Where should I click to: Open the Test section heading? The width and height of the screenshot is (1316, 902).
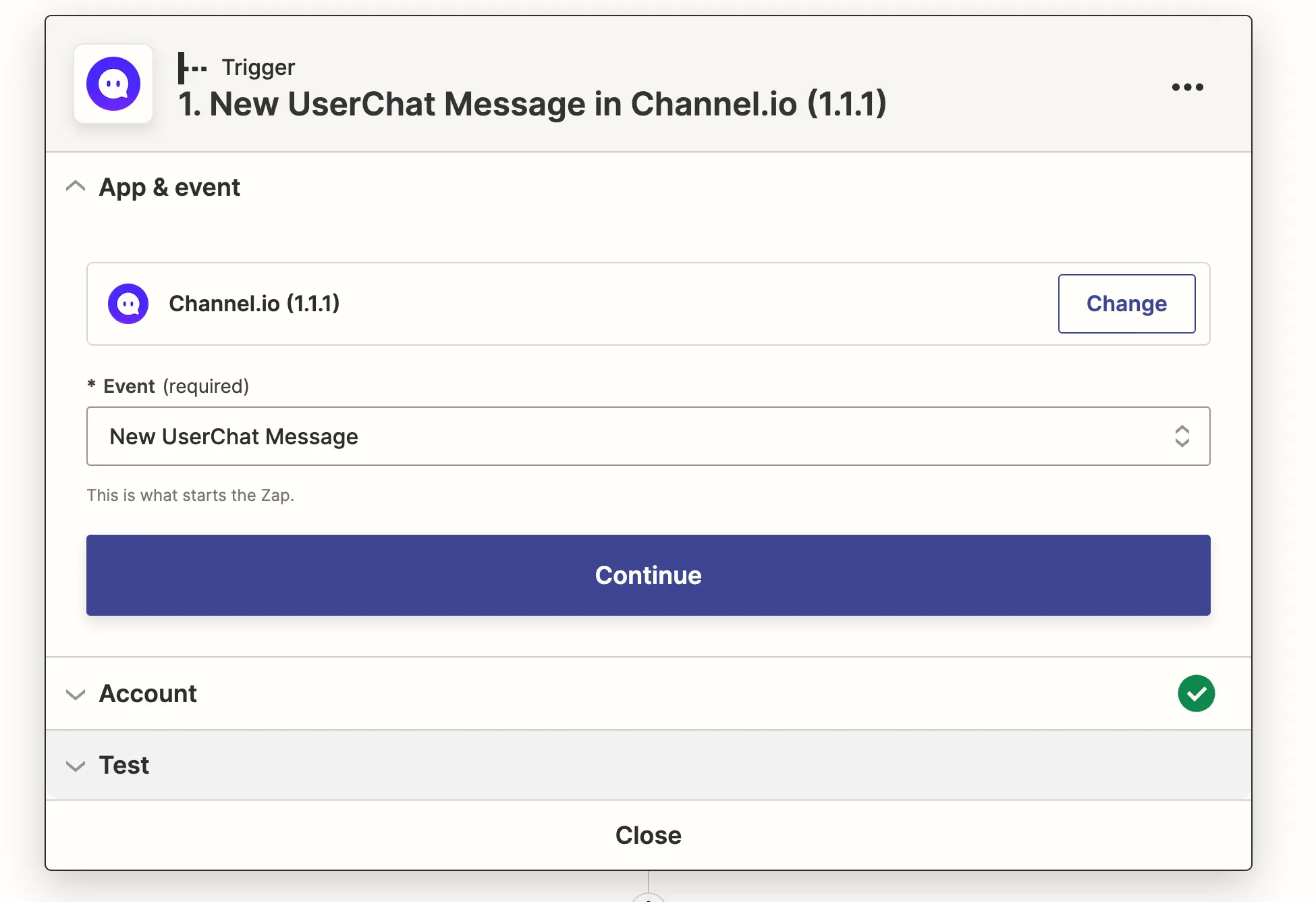(x=124, y=766)
